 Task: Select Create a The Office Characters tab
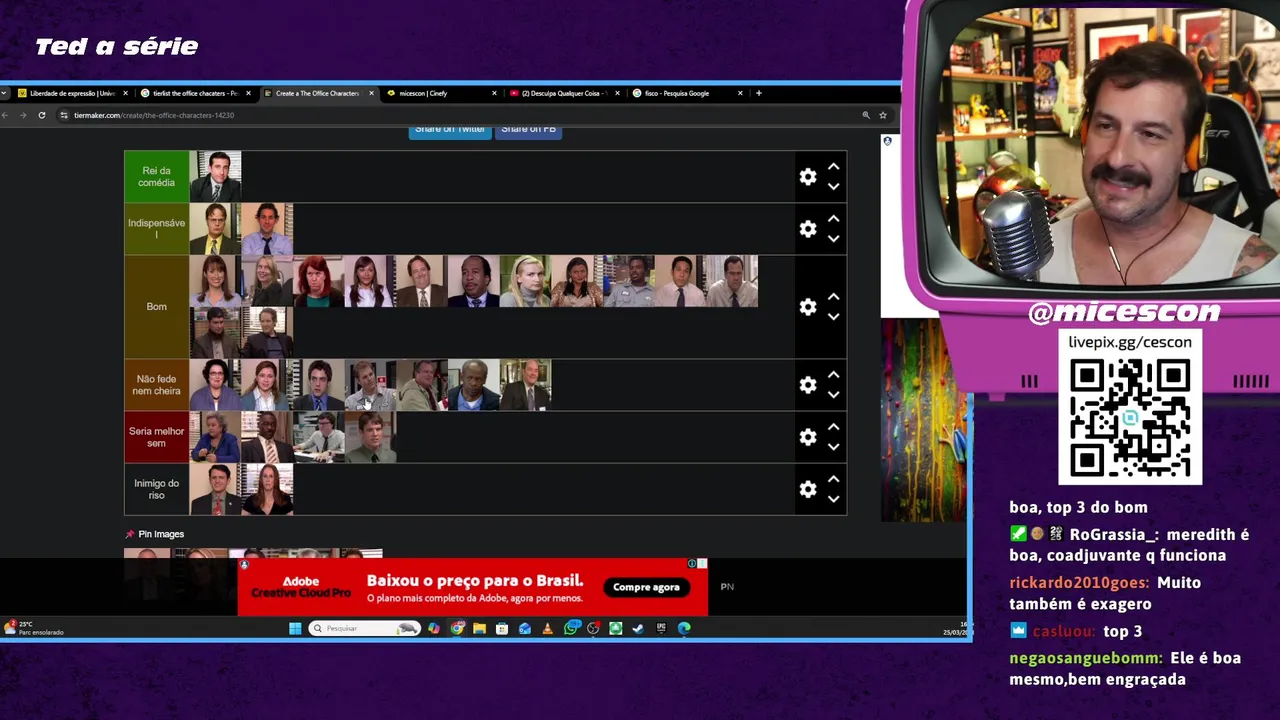point(318,93)
